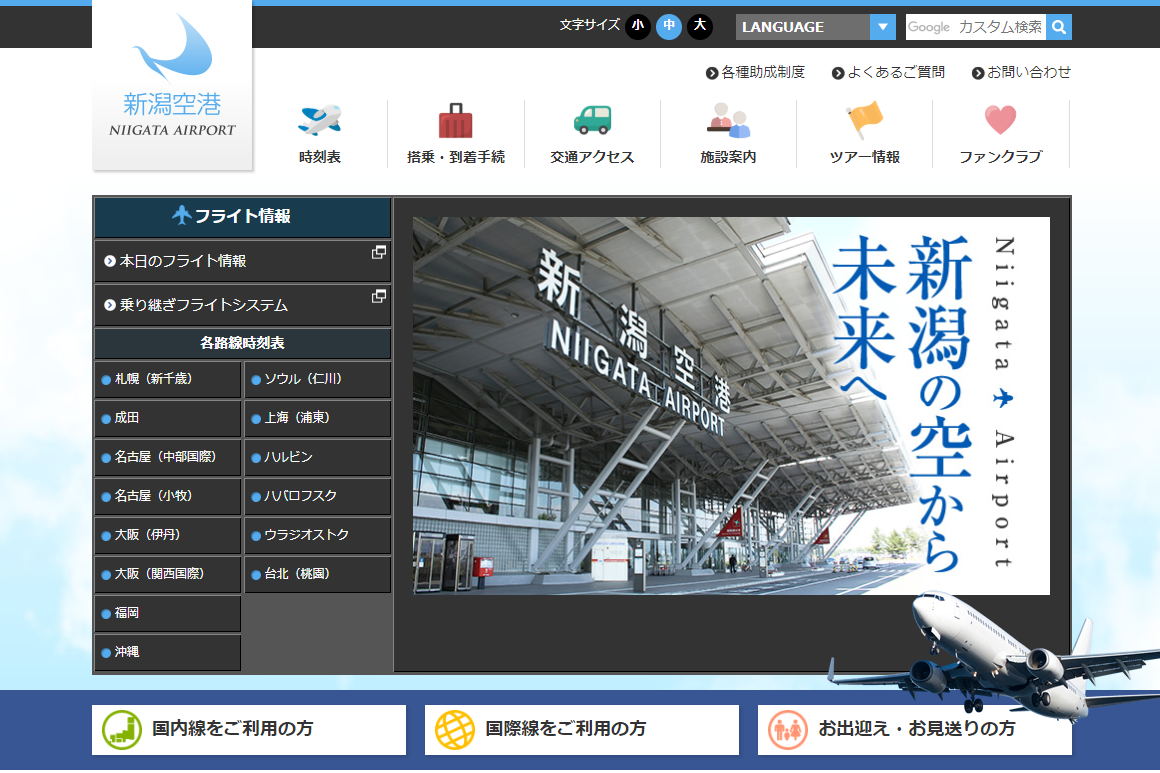Click the airplane icon for 時刻表
Screen dimensions: 1160x773
point(319,121)
